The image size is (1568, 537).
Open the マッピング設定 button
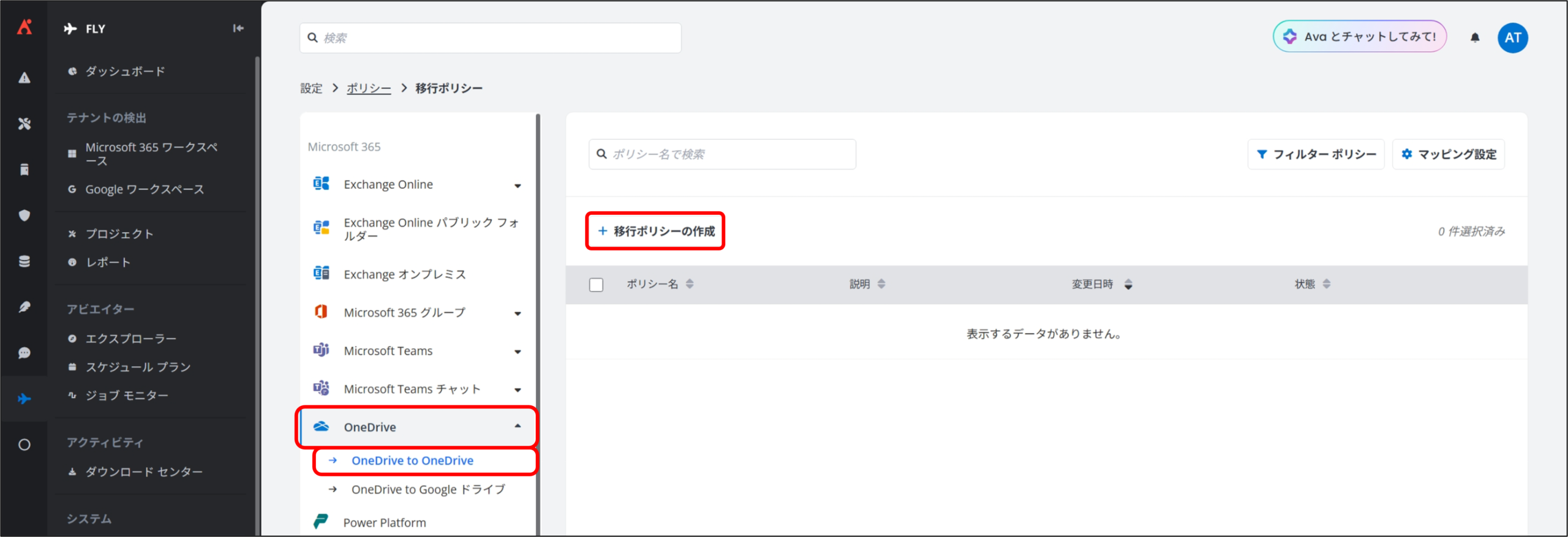1449,154
